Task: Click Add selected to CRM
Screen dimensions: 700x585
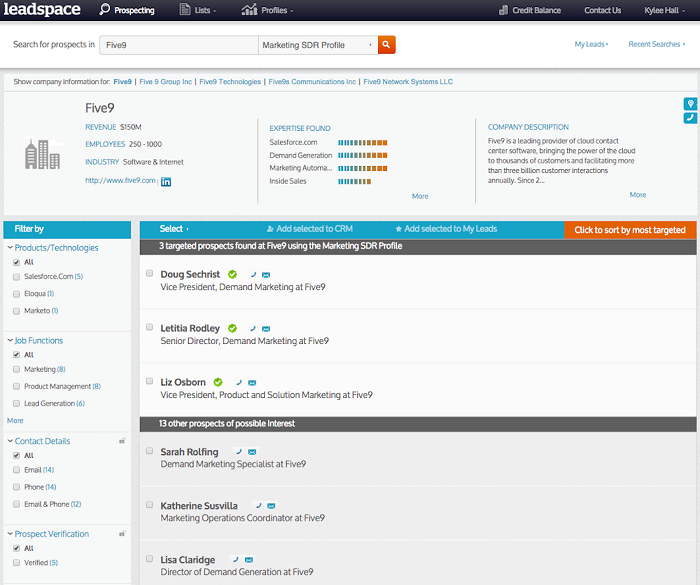Action: pyautogui.click(x=309, y=229)
